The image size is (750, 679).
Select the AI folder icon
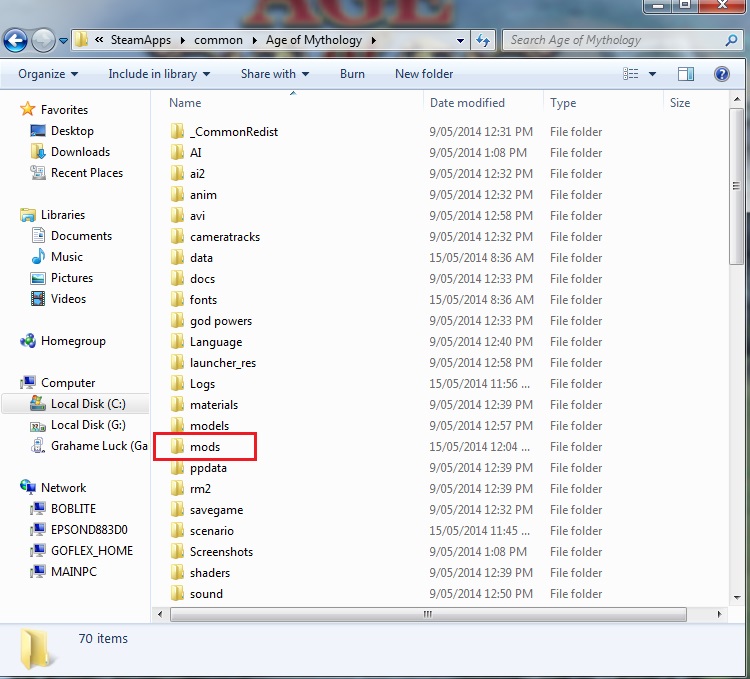(x=177, y=152)
